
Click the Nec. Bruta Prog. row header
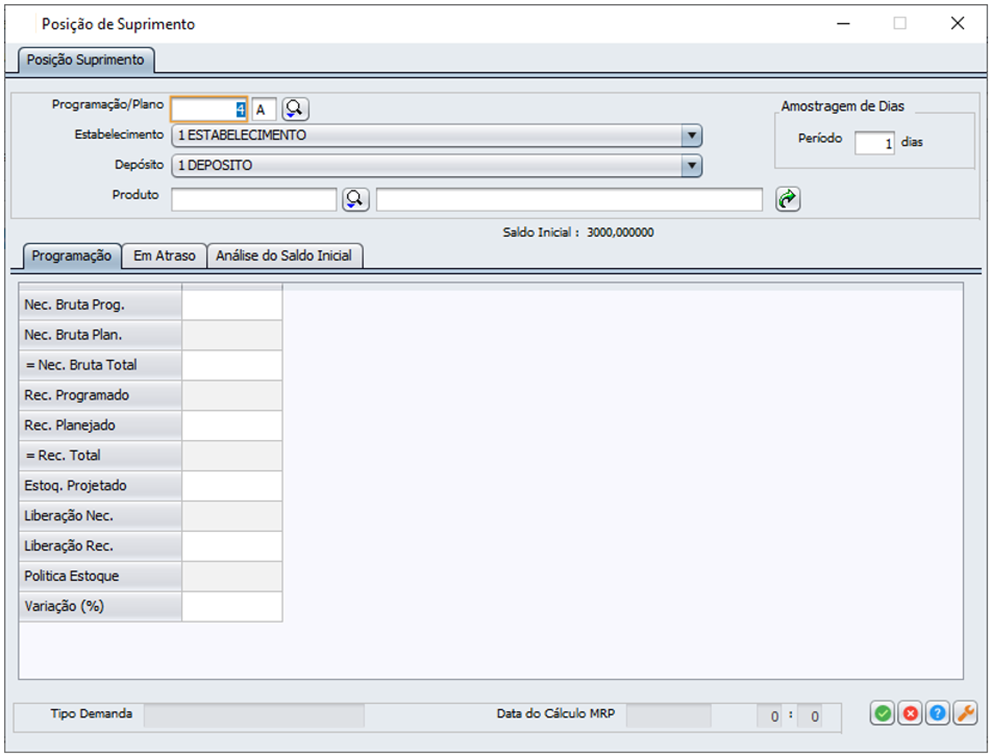[100, 305]
